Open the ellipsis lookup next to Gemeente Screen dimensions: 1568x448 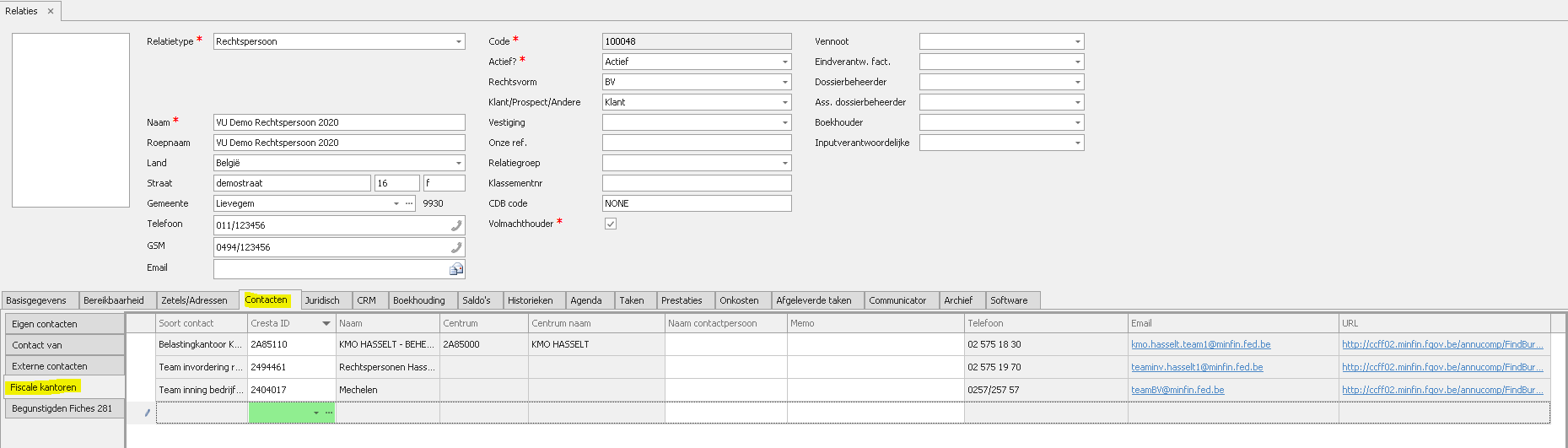409,203
